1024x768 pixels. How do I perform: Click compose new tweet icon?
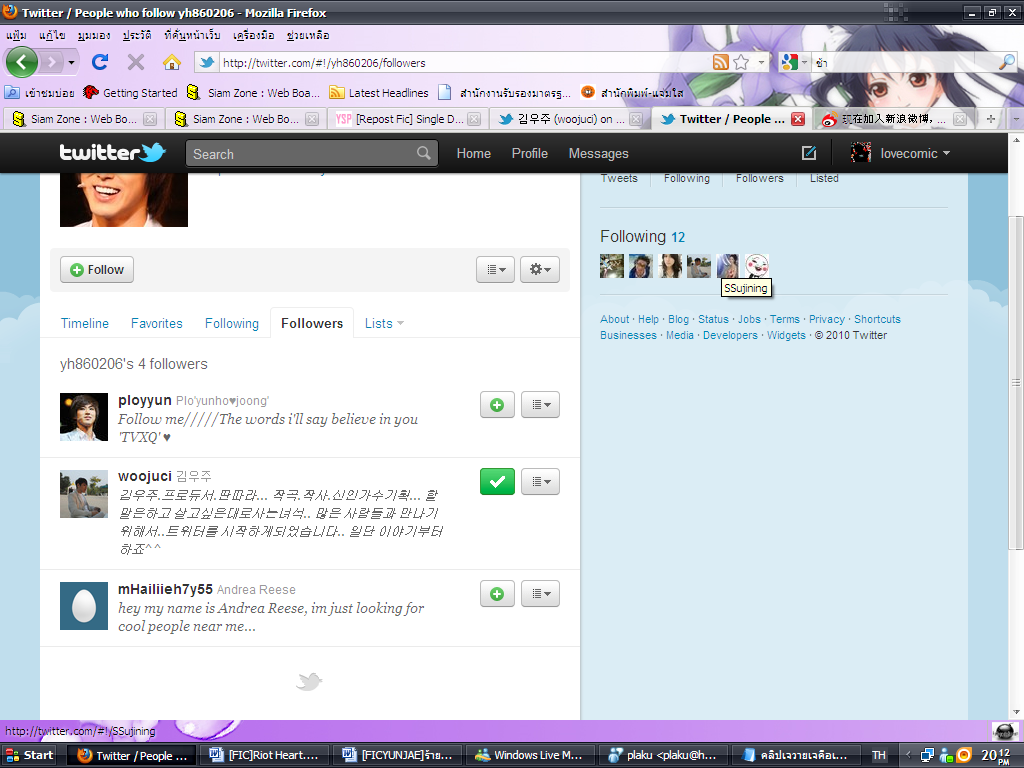tap(808, 153)
